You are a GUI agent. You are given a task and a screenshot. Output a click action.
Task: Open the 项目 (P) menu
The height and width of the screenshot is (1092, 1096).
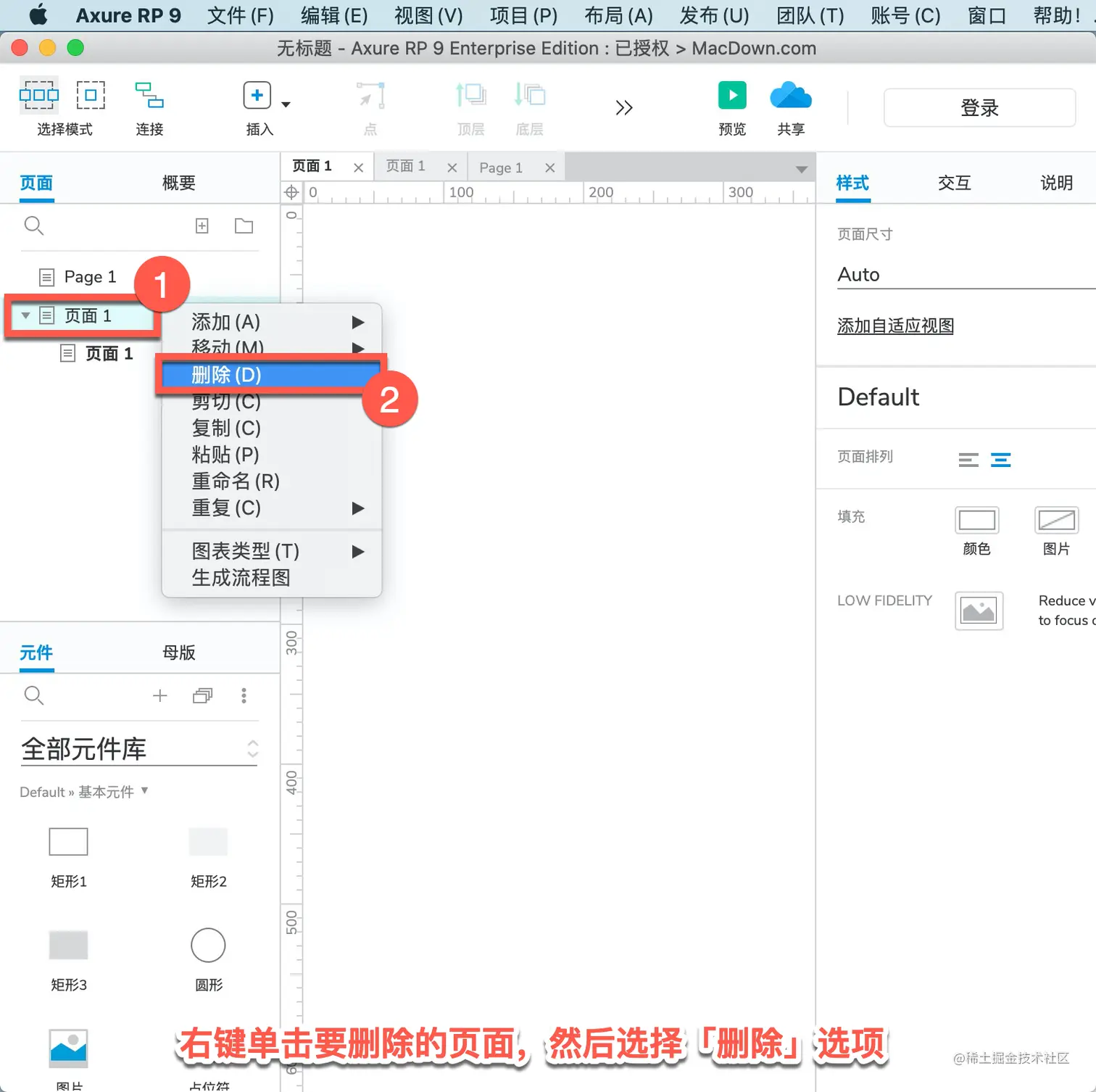pyautogui.click(x=523, y=15)
